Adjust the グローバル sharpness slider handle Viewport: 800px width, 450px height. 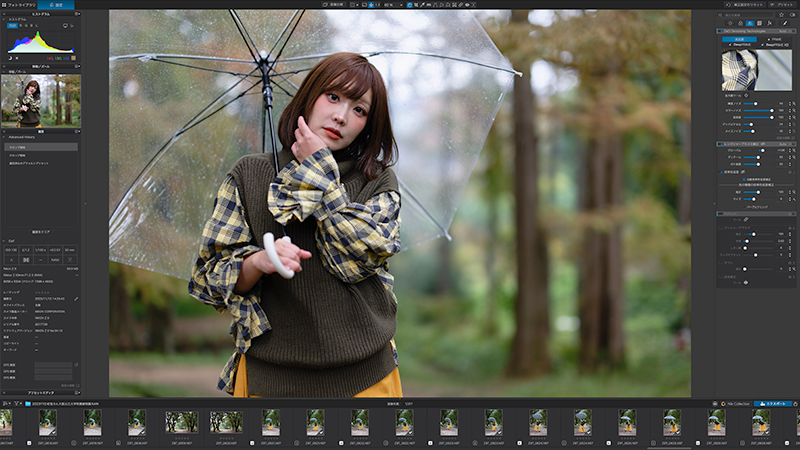763,151
